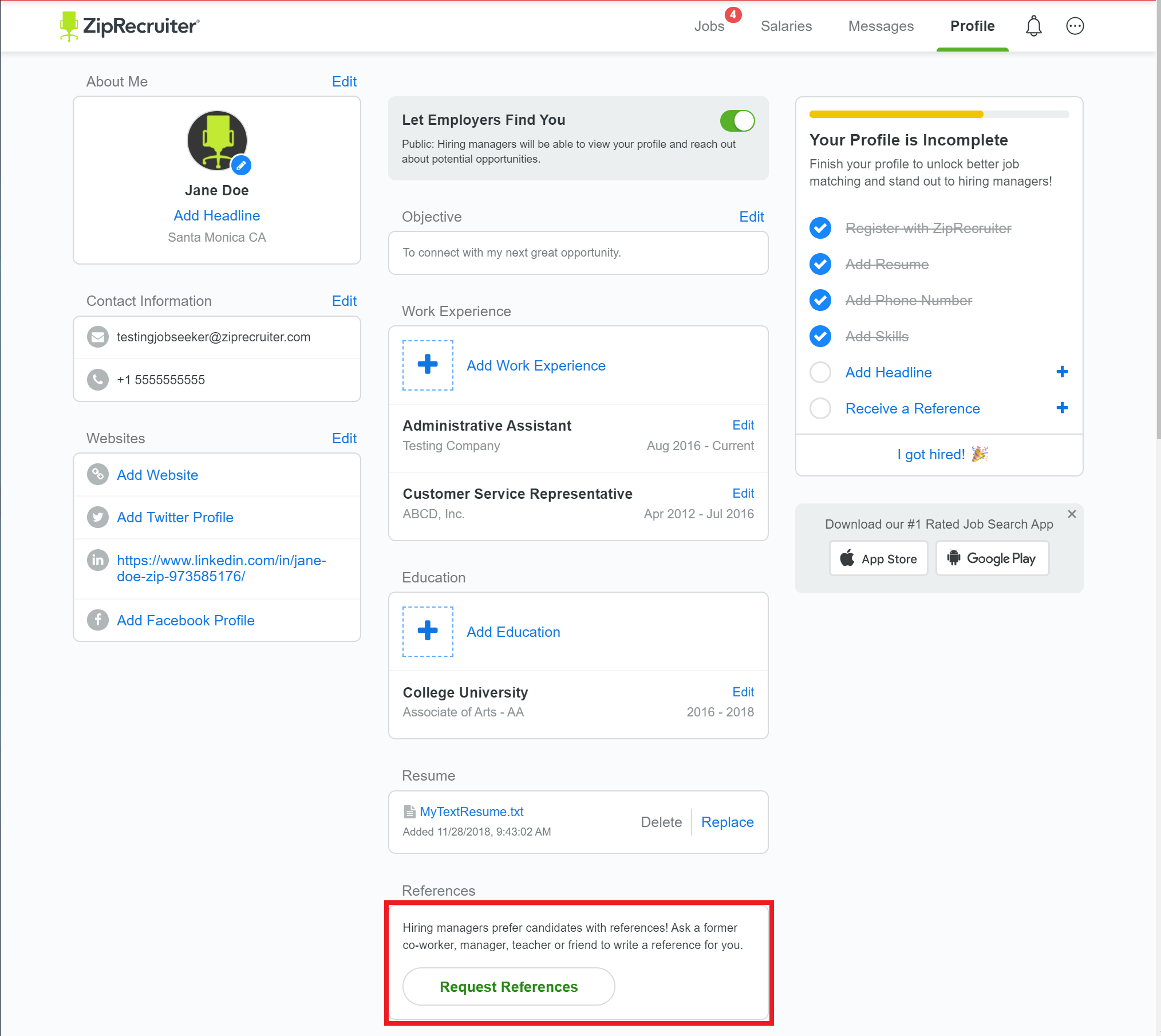
Task: Check the Add Headline checklist circle
Action: 820,372
